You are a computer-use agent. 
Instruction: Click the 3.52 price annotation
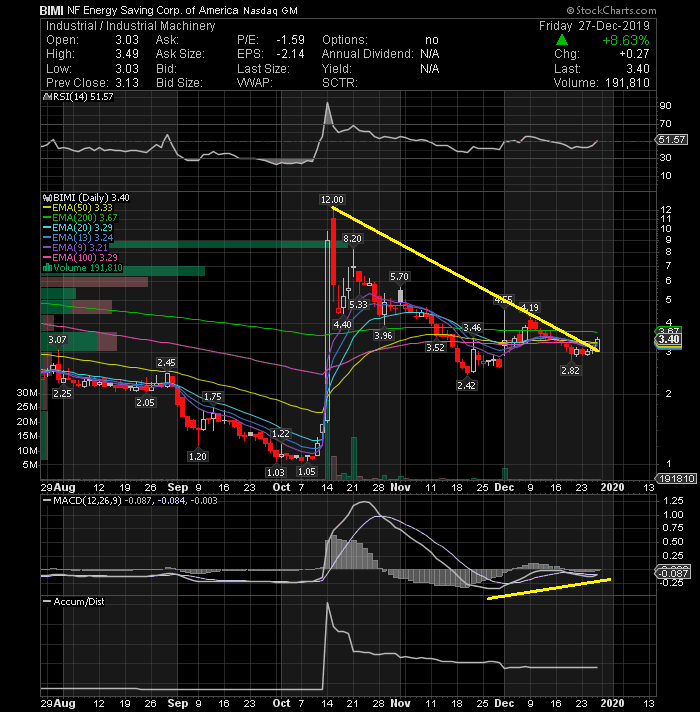pyautogui.click(x=435, y=347)
